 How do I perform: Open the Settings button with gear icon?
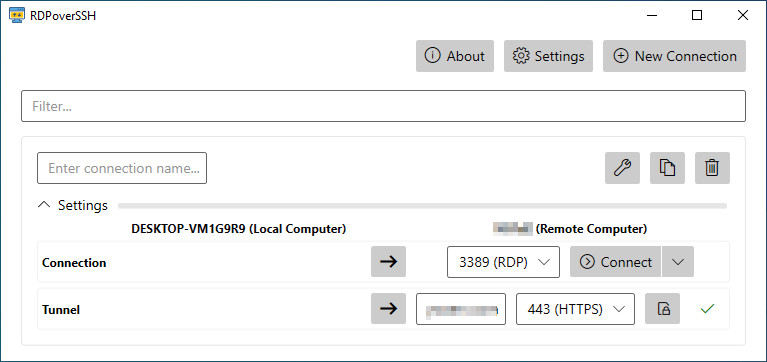[548, 56]
